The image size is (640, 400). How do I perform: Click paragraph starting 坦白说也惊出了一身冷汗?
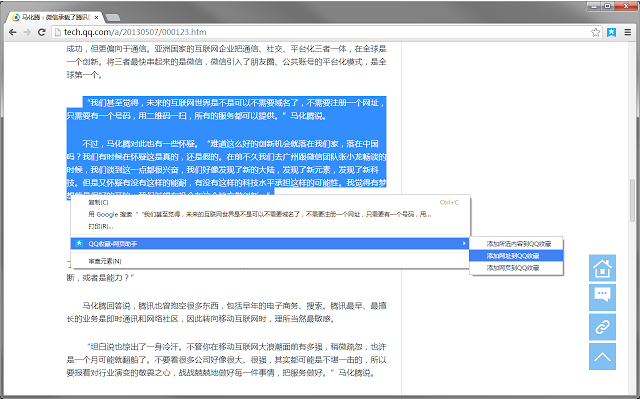tap(227, 360)
